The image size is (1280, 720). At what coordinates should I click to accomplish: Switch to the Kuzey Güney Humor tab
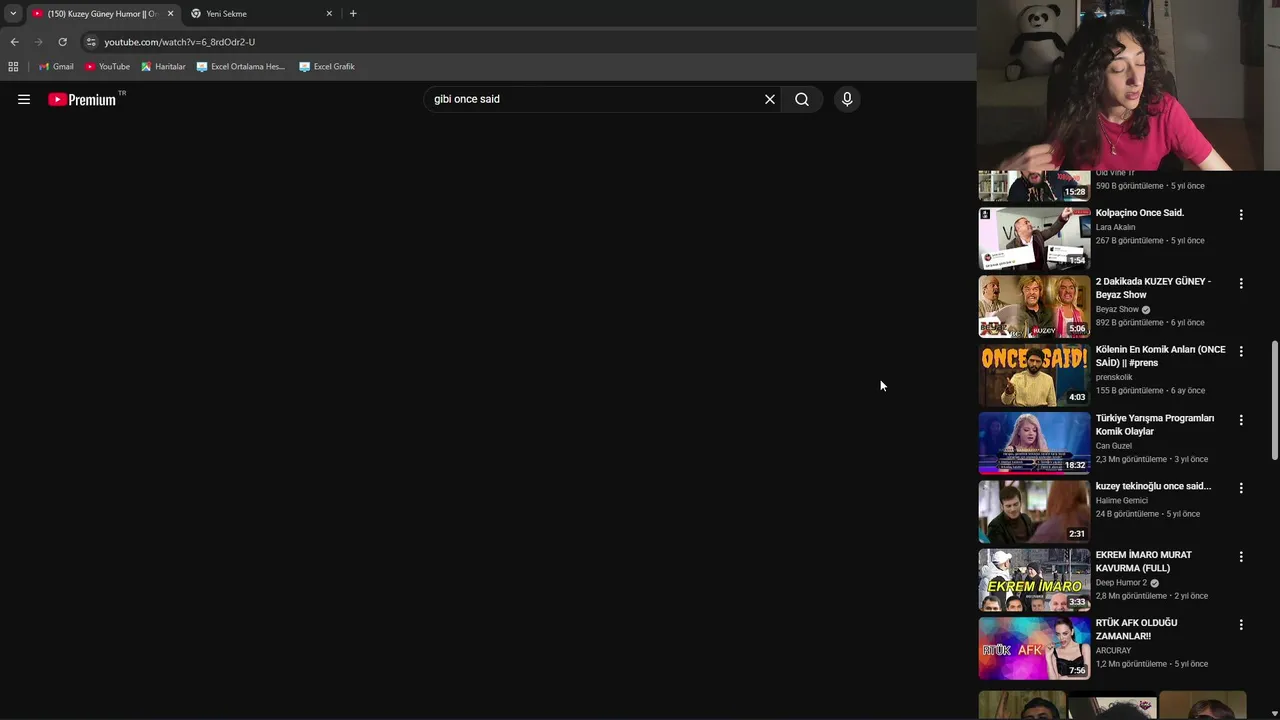point(102,14)
